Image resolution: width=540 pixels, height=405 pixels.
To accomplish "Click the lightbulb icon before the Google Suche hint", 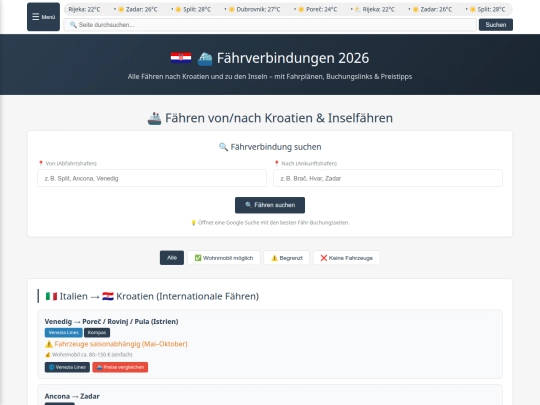I will point(194,223).
